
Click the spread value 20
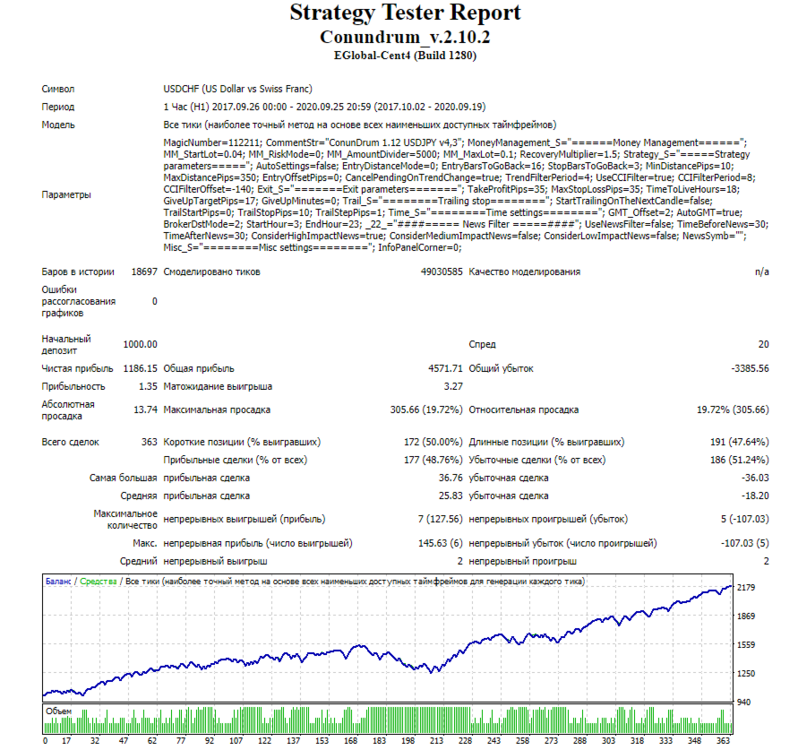click(x=763, y=344)
